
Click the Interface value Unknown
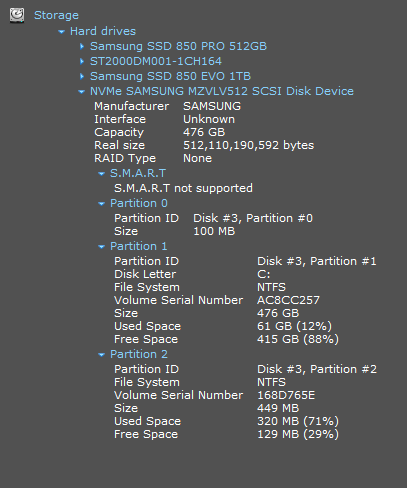[x=209, y=119]
